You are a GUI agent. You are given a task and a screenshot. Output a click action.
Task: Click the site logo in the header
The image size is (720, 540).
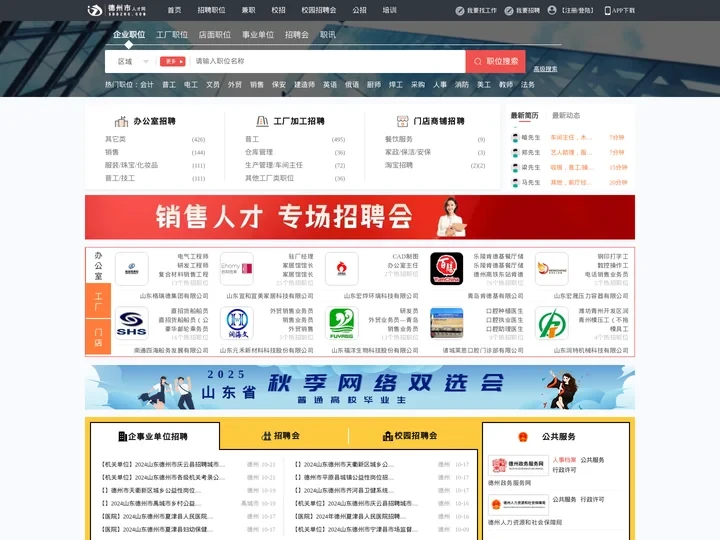point(117,10)
